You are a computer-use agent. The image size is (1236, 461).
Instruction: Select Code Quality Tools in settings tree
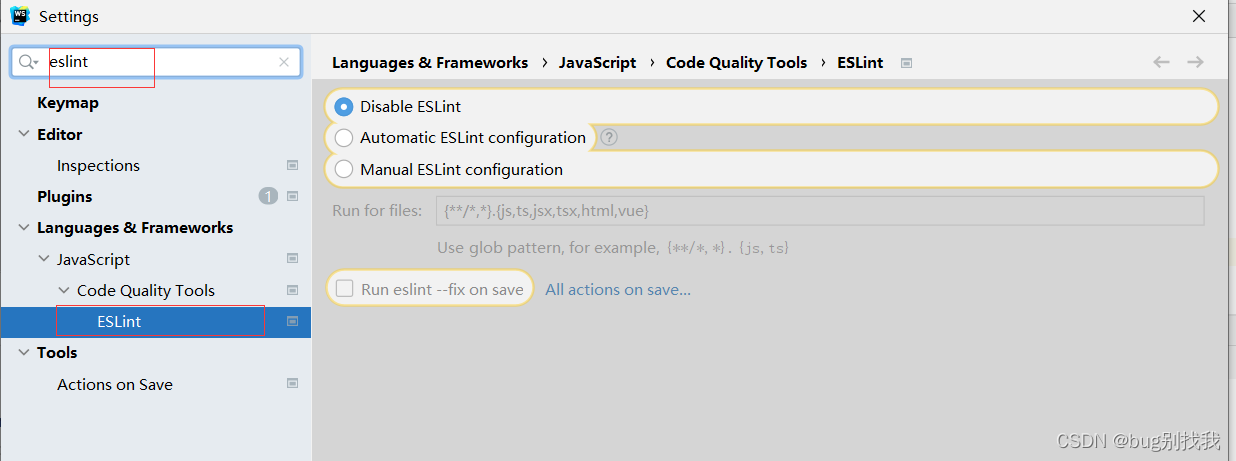(146, 290)
